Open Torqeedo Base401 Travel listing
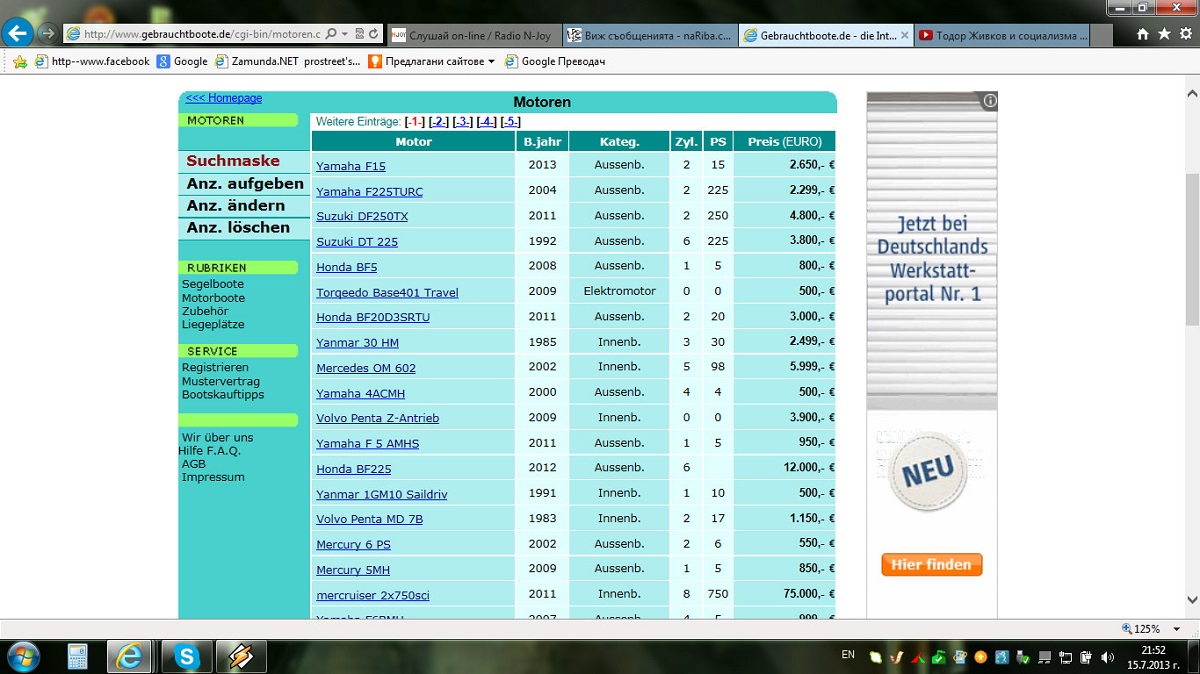Viewport: 1200px width, 674px height. coord(387,292)
